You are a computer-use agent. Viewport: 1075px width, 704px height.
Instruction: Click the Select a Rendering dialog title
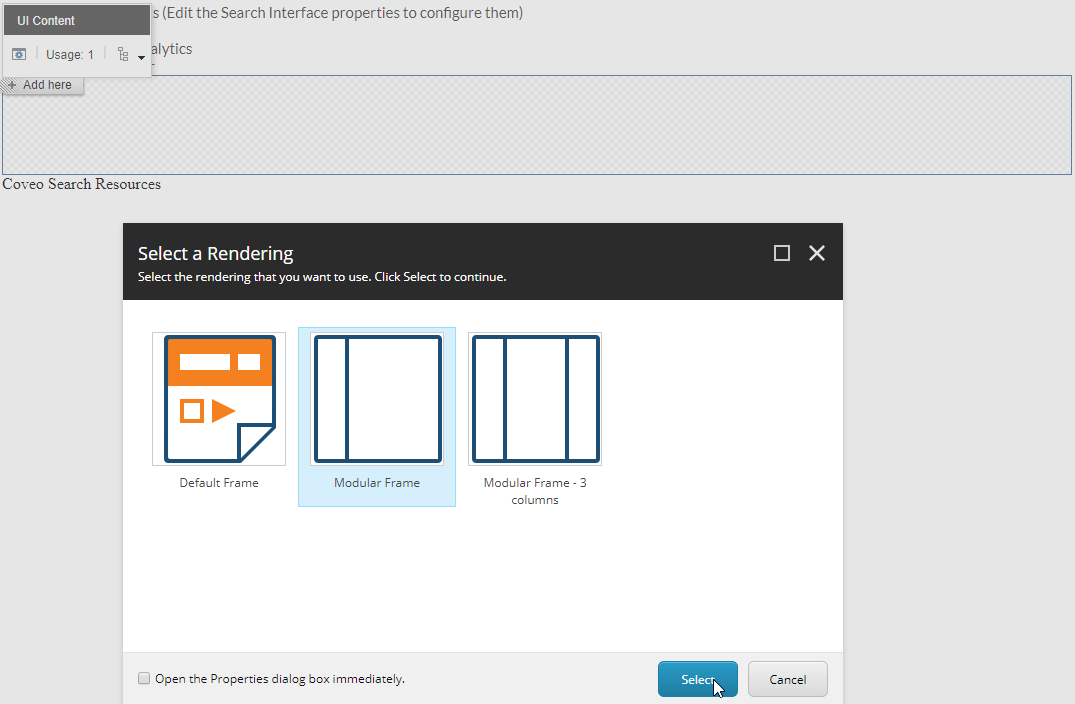214,253
